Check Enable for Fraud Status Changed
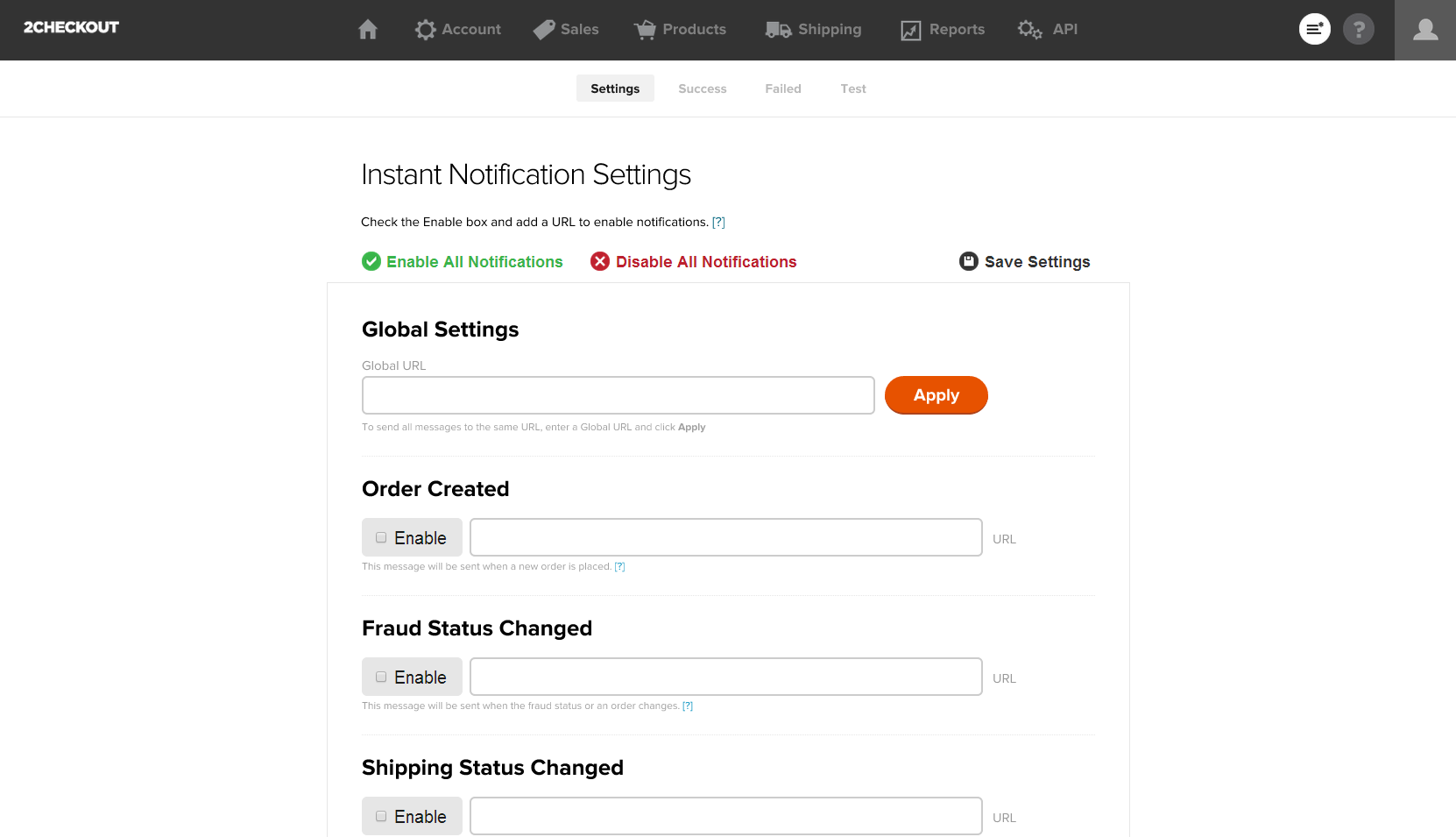1456x837 pixels. point(381,677)
